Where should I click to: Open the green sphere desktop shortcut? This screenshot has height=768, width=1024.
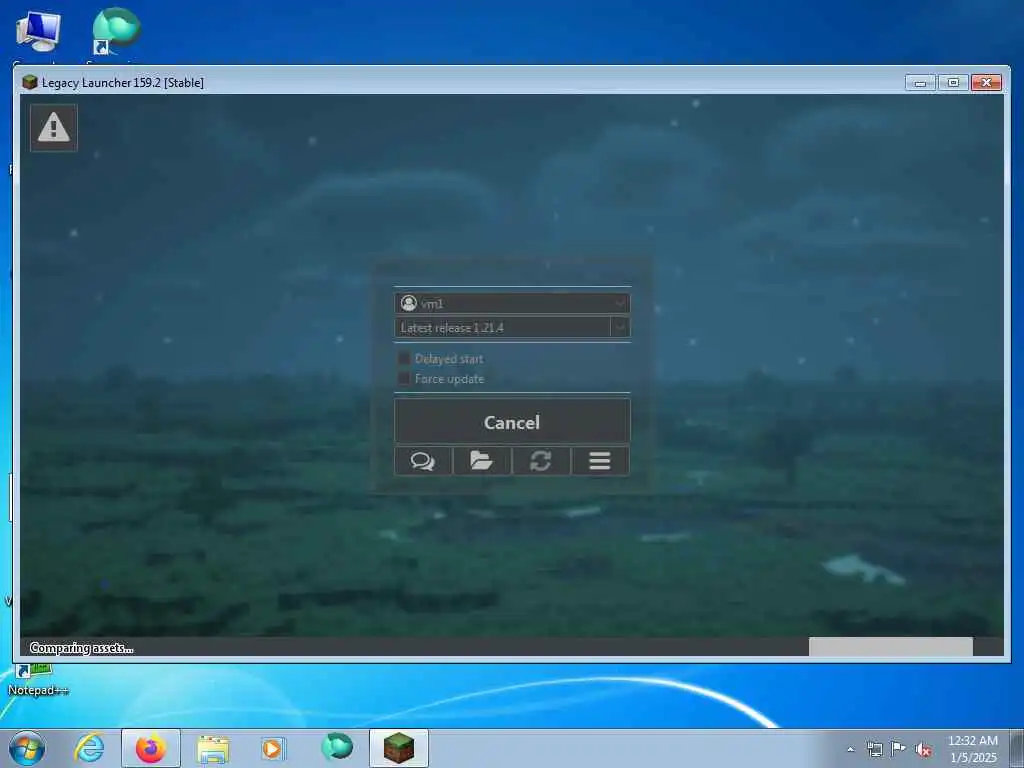pyautogui.click(x=115, y=31)
